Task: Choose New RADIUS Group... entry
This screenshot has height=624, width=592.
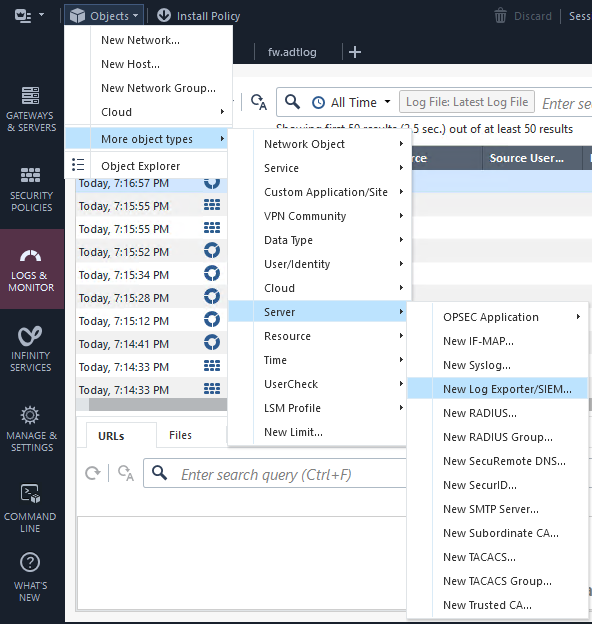Action: pos(497,437)
